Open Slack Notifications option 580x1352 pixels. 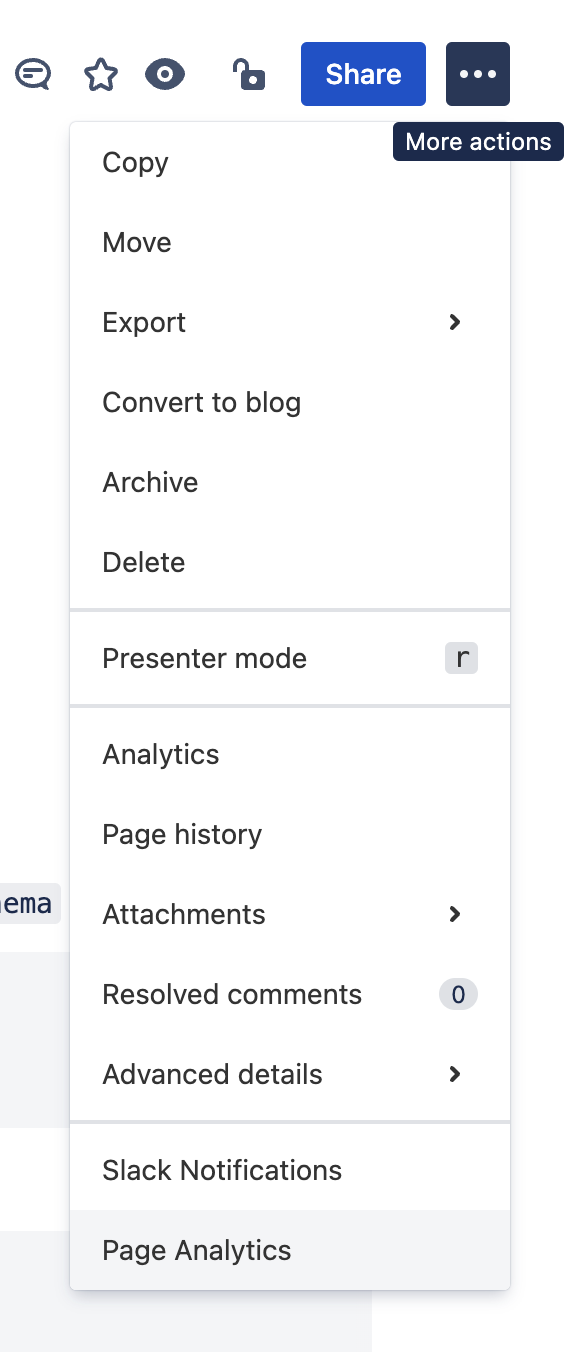coord(290,1170)
